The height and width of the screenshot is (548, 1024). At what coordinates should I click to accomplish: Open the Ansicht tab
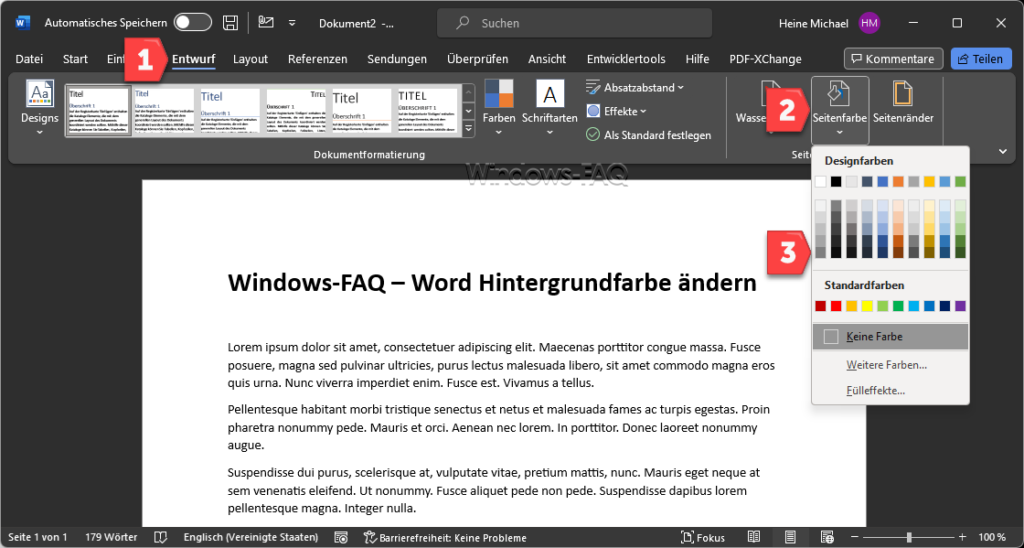click(547, 59)
